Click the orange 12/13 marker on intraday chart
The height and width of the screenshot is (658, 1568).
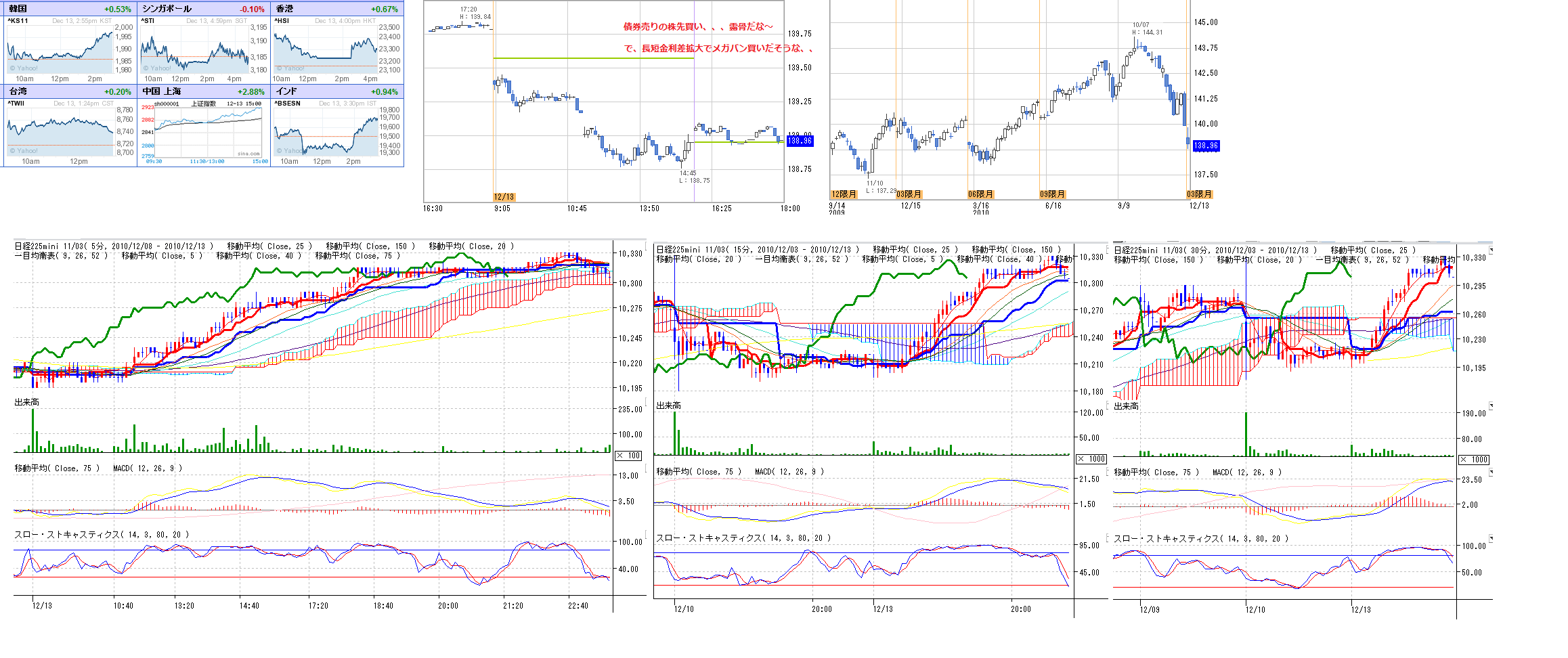click(x=504, y=197)
